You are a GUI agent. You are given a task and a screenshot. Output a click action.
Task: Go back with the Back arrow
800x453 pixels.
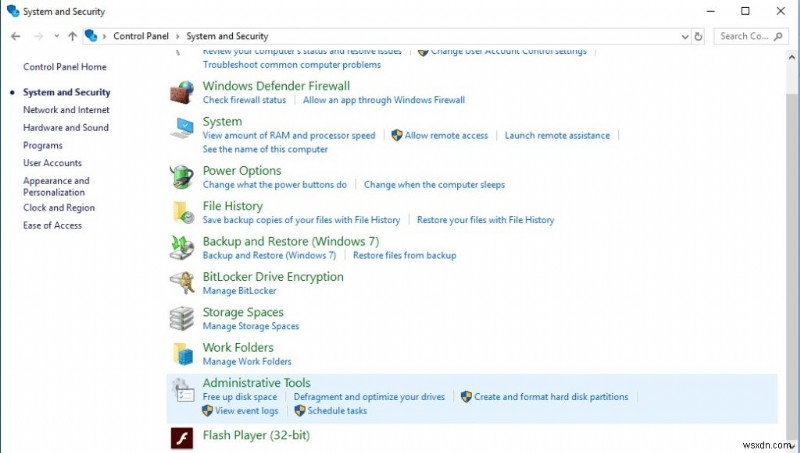(x=15, y=36)
